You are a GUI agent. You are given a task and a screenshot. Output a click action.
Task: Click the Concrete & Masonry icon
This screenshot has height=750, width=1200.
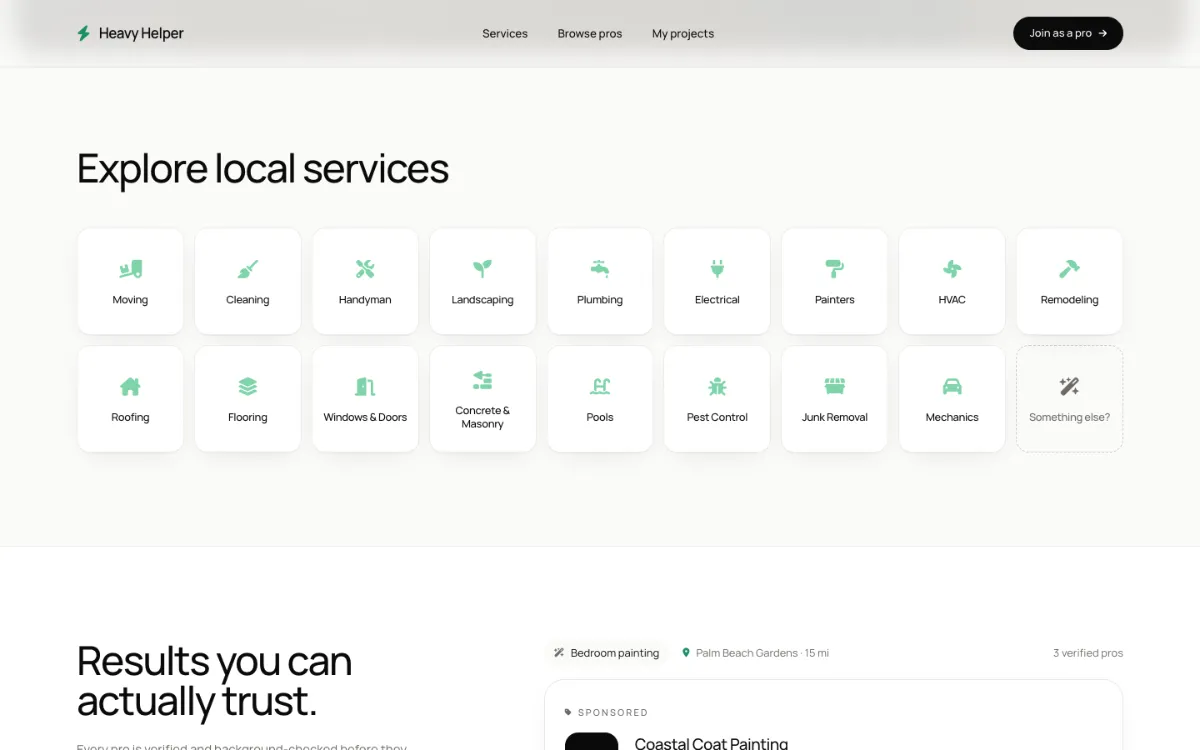(482, 380)
